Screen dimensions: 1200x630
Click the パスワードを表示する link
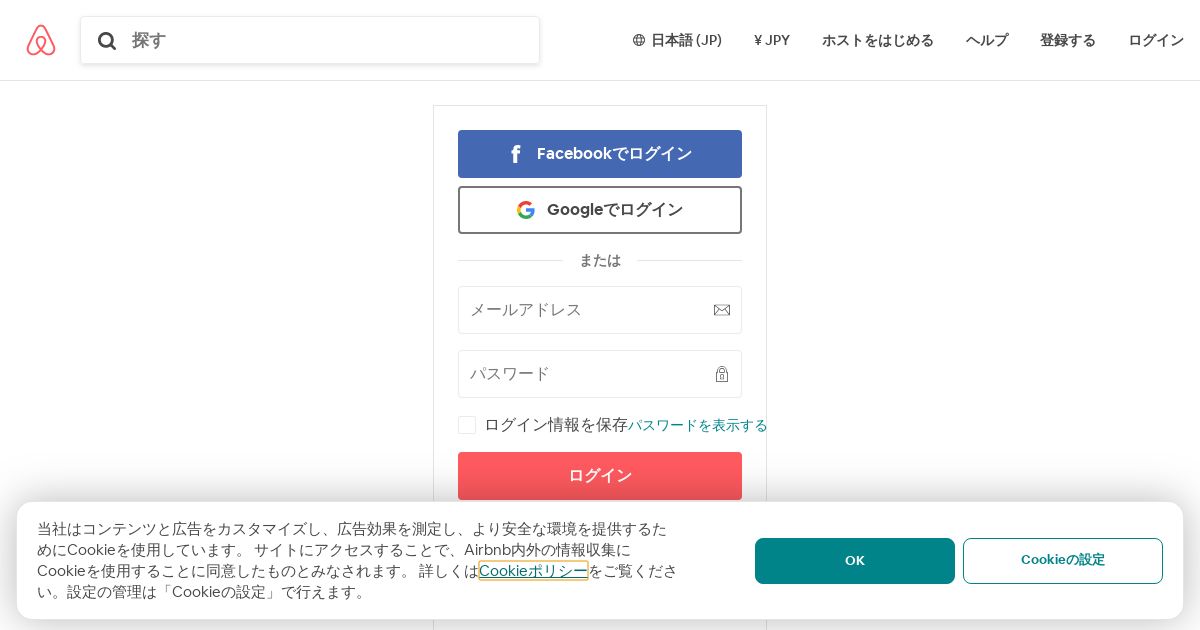[698, 425]
